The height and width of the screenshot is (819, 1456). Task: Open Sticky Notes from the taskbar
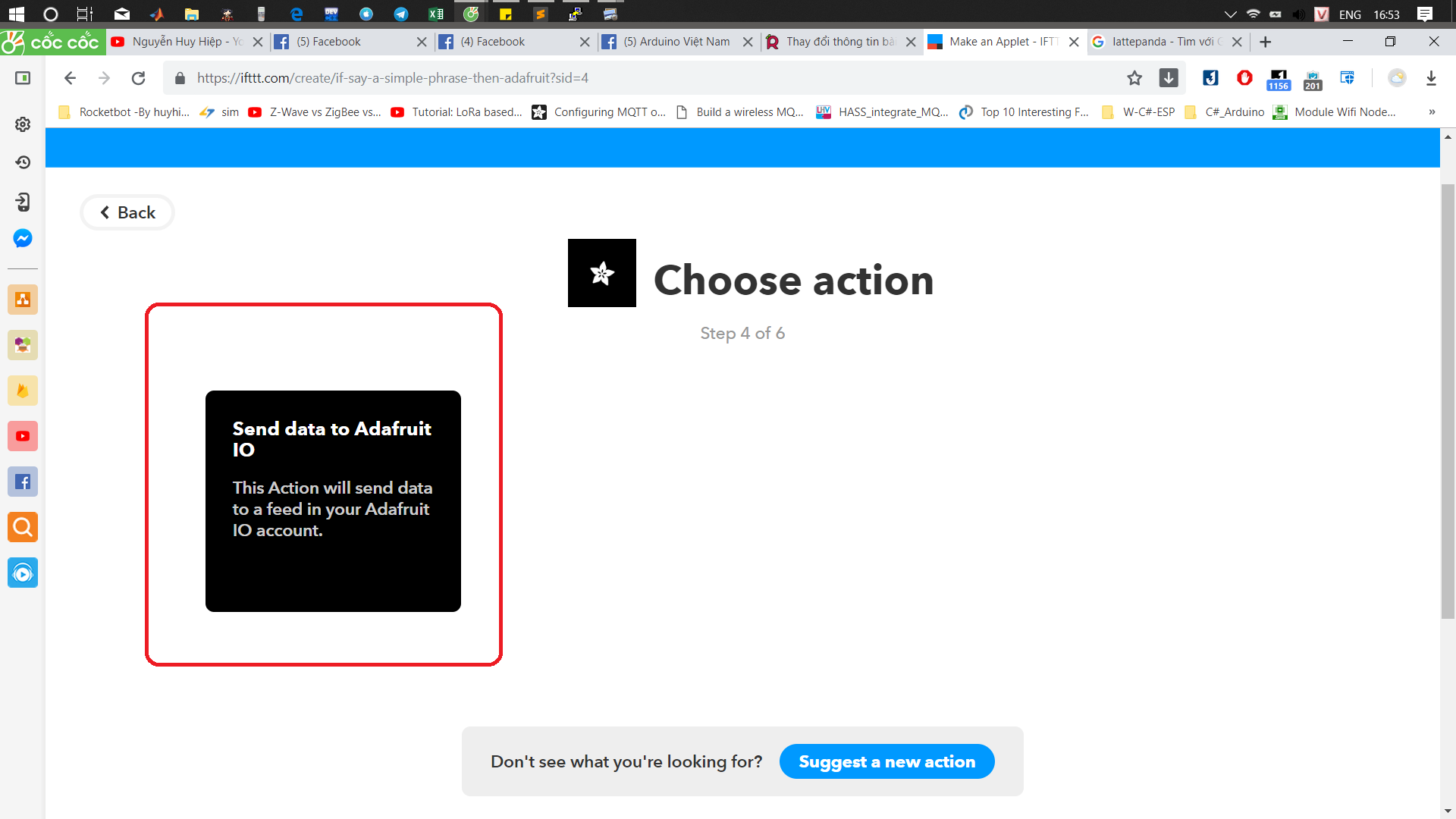[x=506, y=14]
